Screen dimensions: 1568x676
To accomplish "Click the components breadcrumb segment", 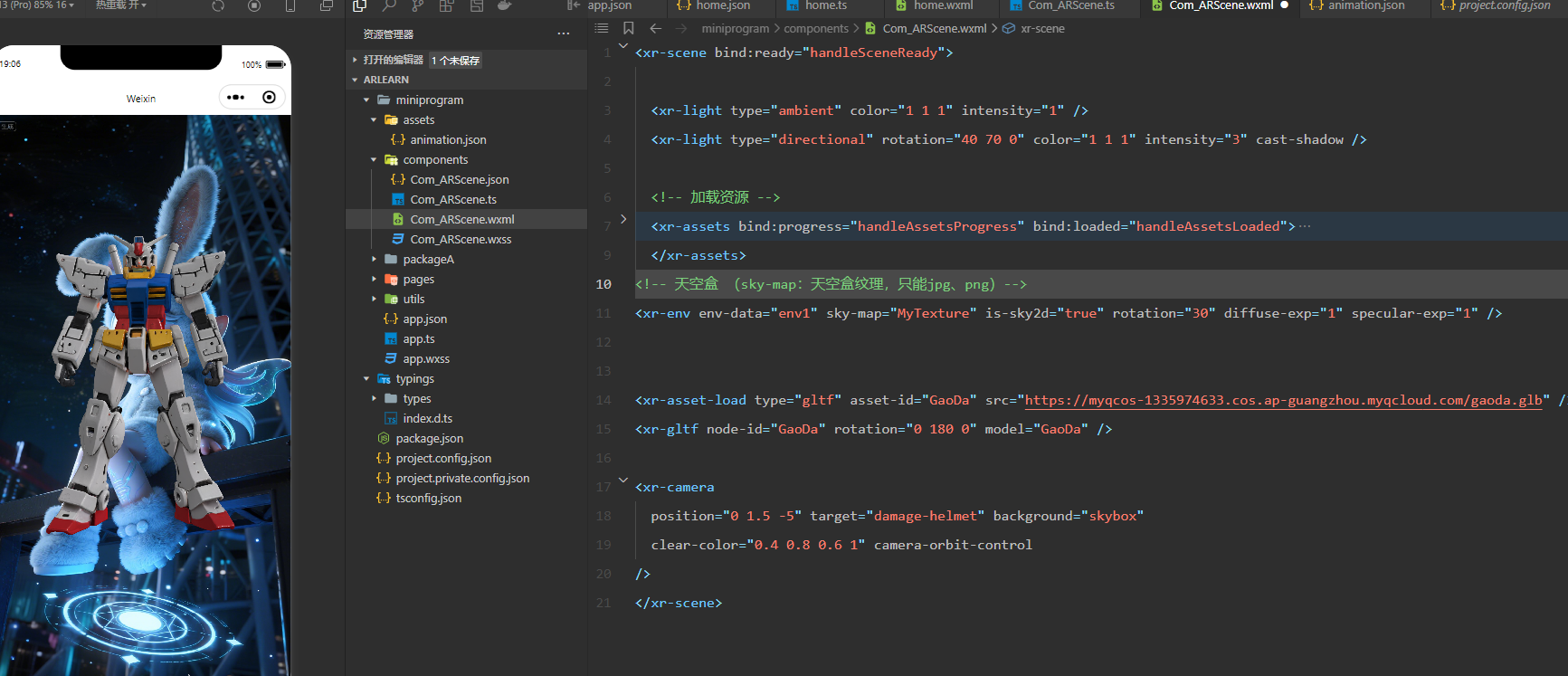I will [x=816, y=29].
